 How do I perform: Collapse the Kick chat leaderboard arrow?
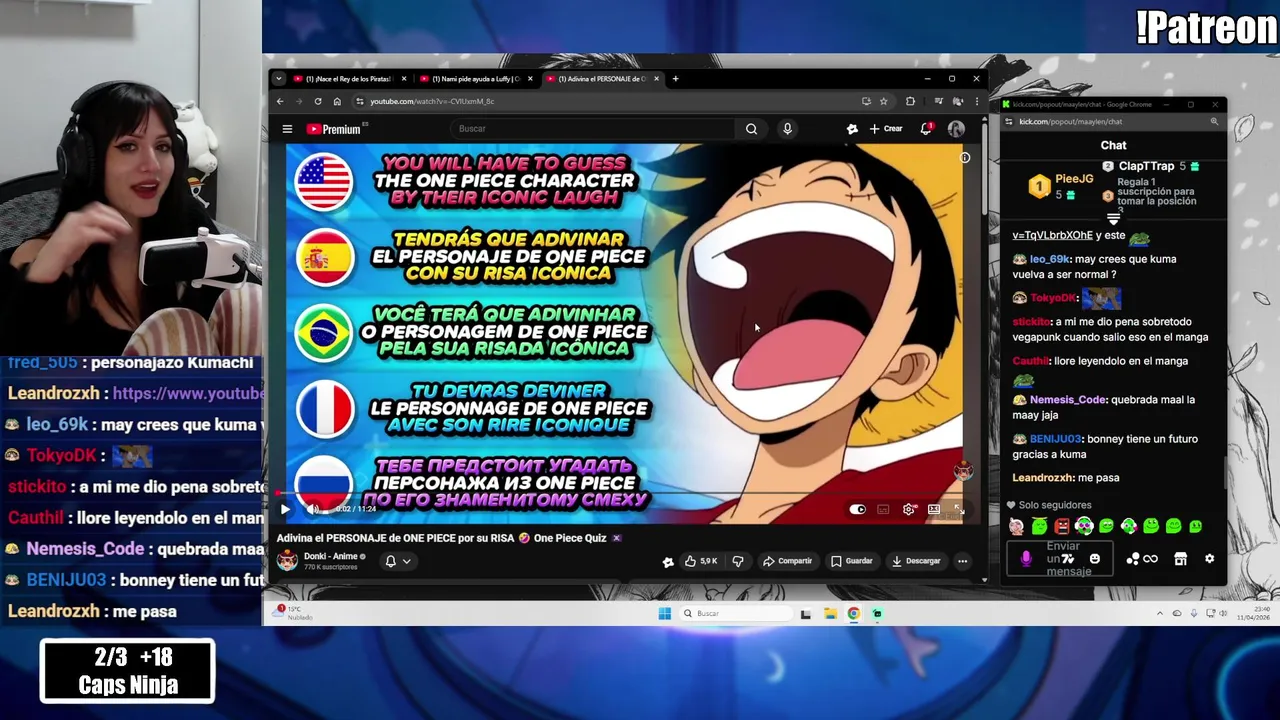1113,218
